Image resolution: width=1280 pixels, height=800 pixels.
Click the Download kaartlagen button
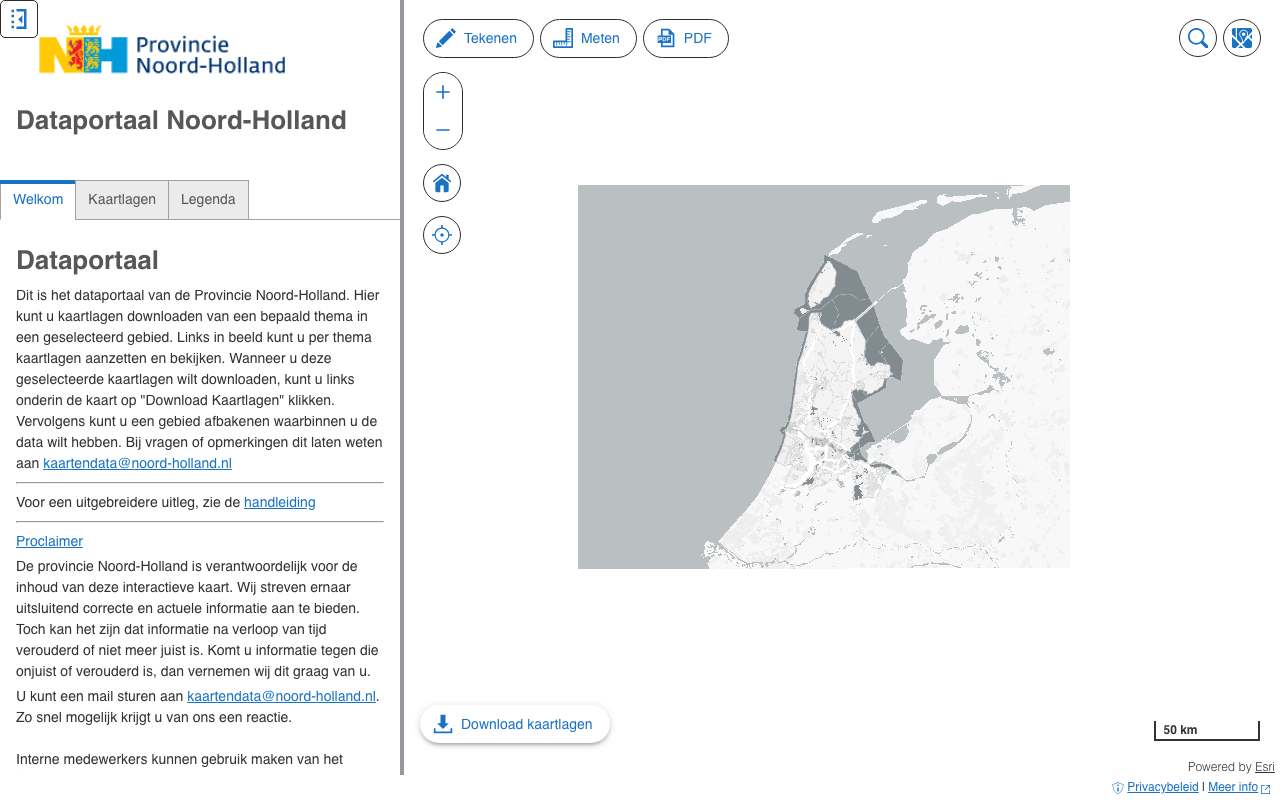point(515,724)
